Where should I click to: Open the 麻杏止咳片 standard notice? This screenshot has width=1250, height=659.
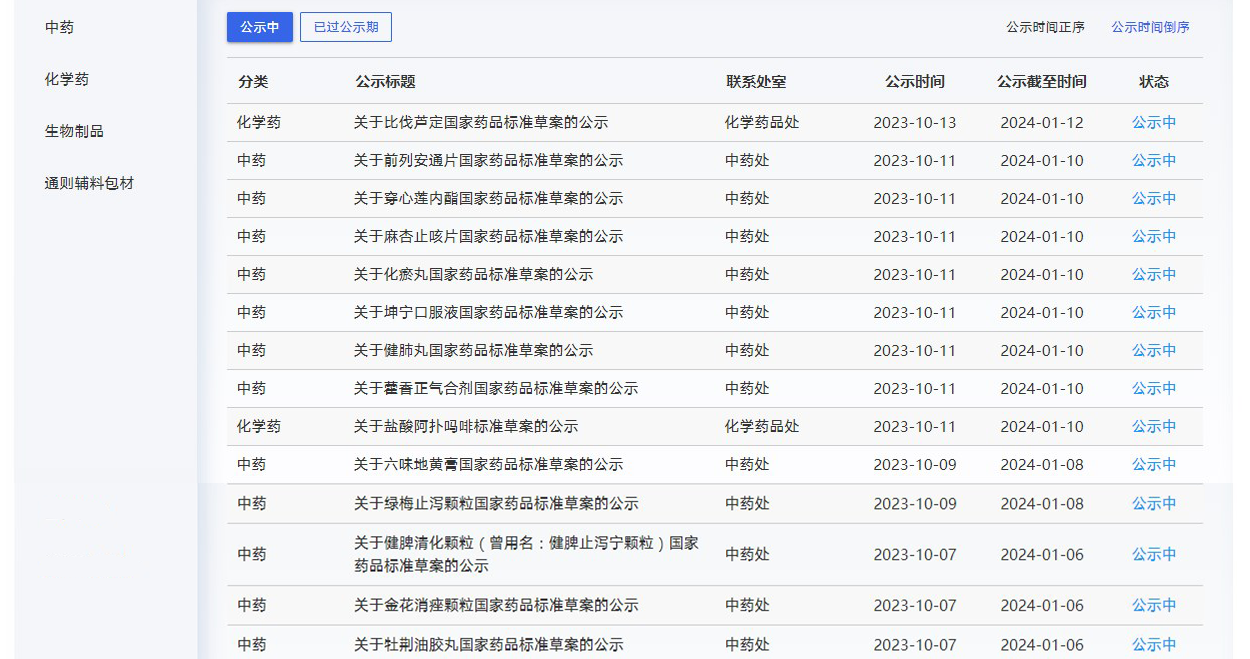(x=487, y=237)
